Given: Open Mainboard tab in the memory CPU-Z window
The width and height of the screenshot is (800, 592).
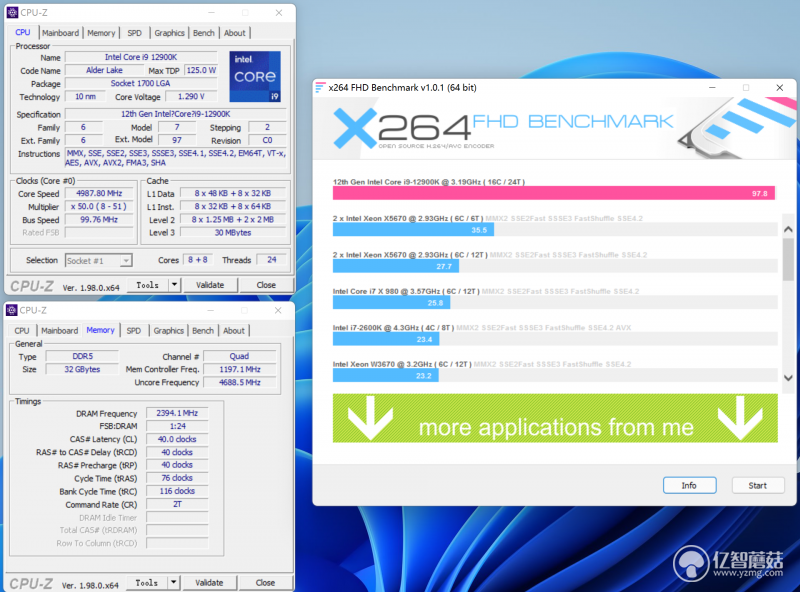Looking at the screenshot, I should click(x=60, y=331).
